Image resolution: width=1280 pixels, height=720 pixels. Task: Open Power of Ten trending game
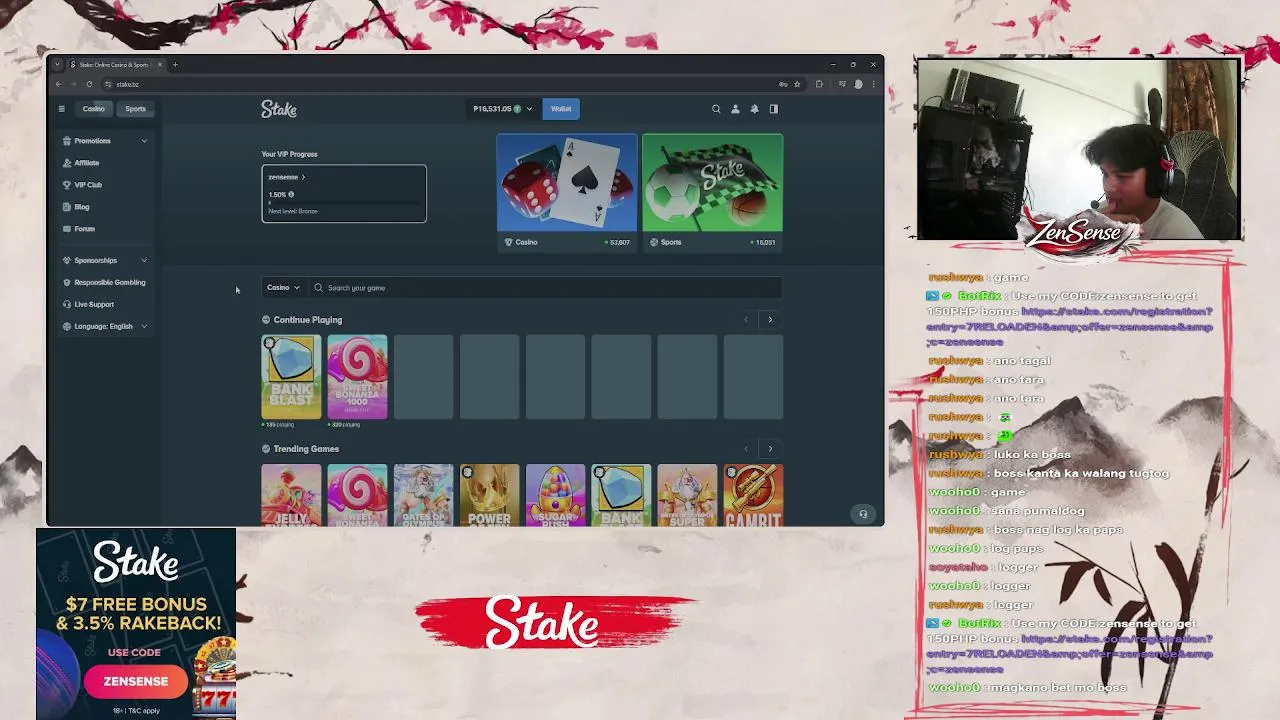point(489,495)
